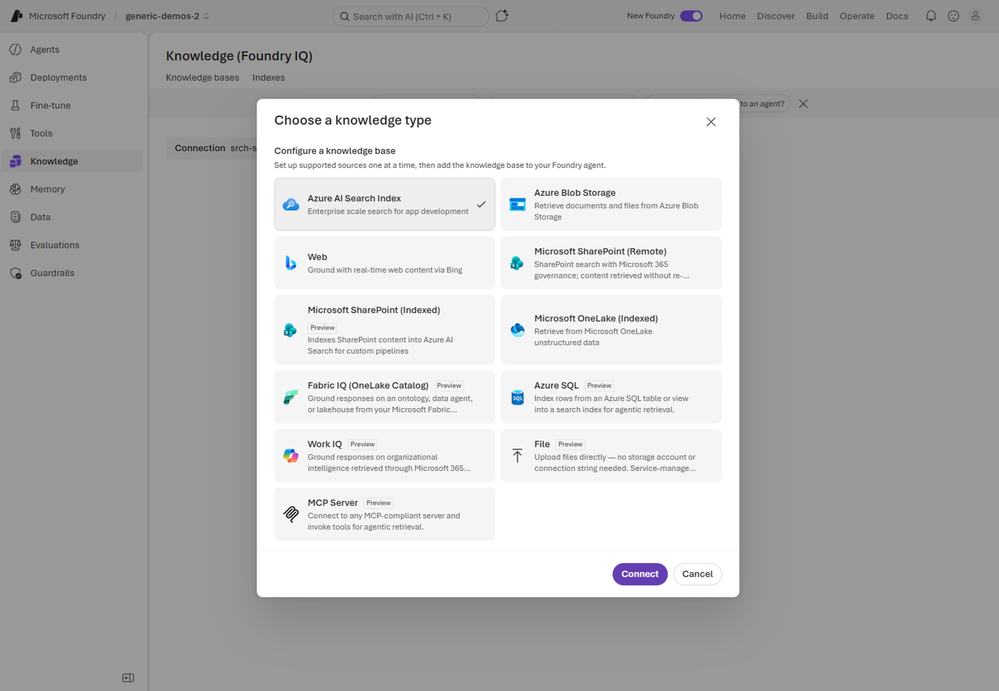The width and height of the screenshot is (999, 691).
Task: Open the Build nav item
Action: coord(817,16)
